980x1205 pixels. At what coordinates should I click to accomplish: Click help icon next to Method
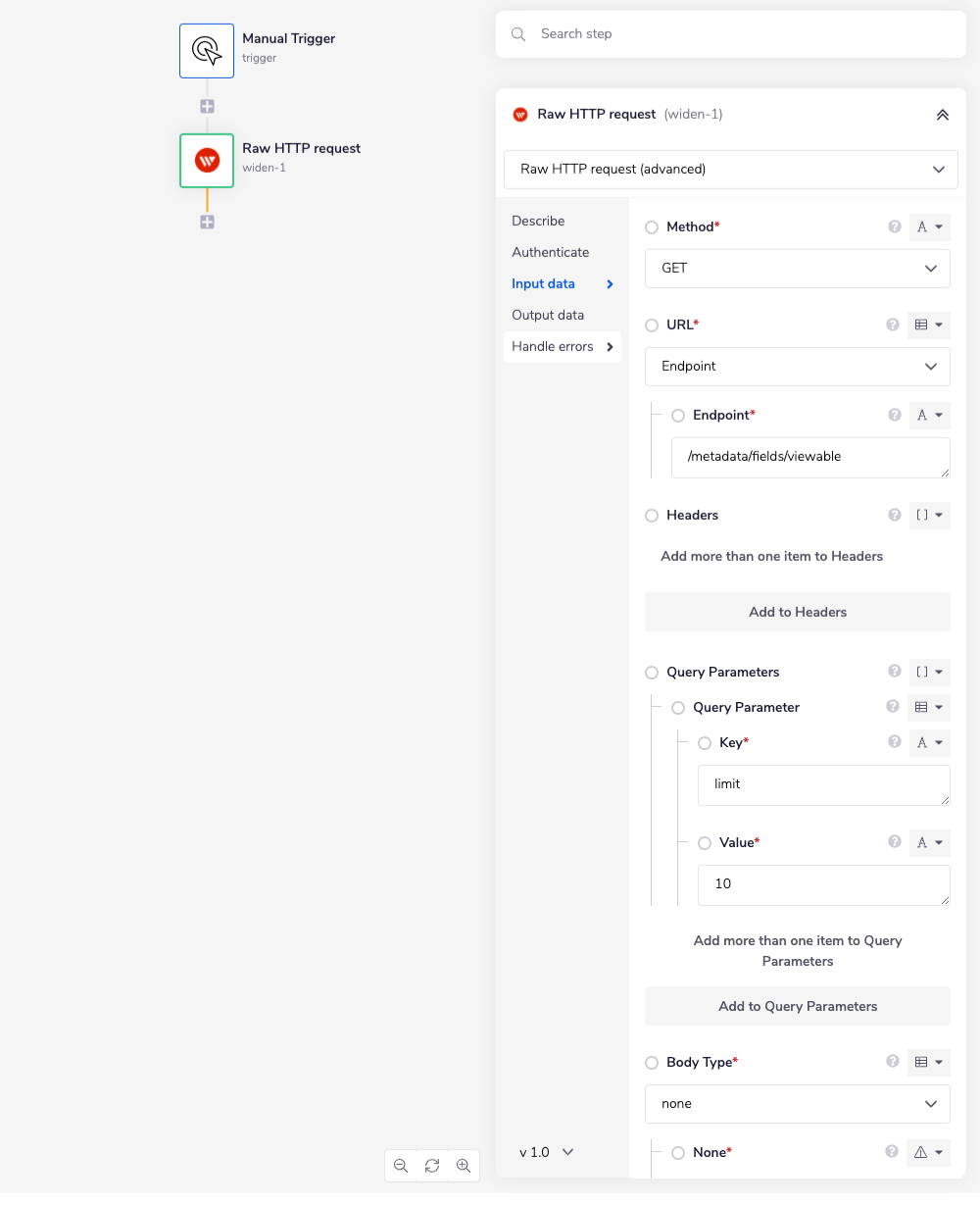[x=894, y=226]
